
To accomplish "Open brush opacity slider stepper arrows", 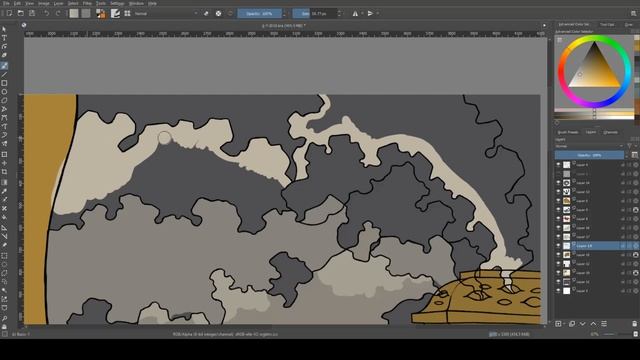I will [284, 13].
